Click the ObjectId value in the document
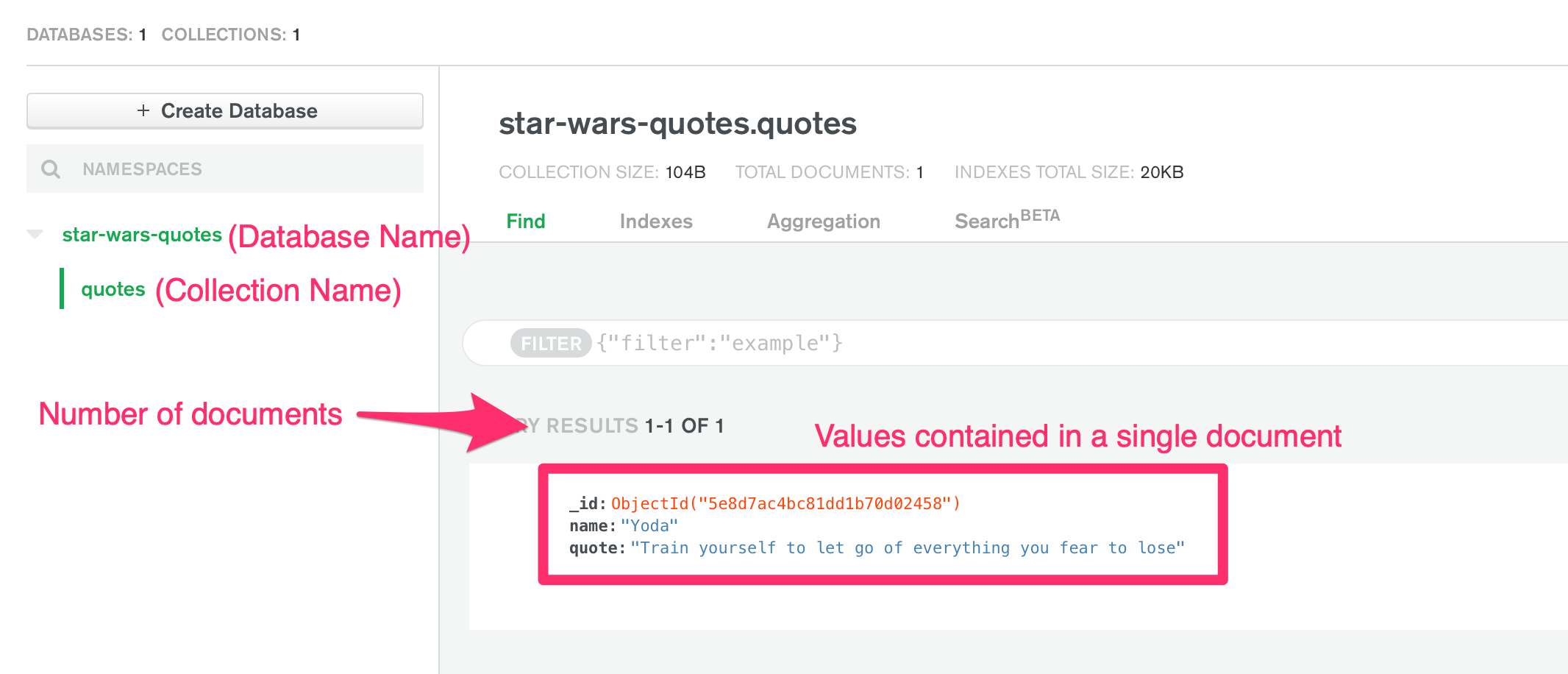Screen dimensions: 1568x674 coord(783,503)
